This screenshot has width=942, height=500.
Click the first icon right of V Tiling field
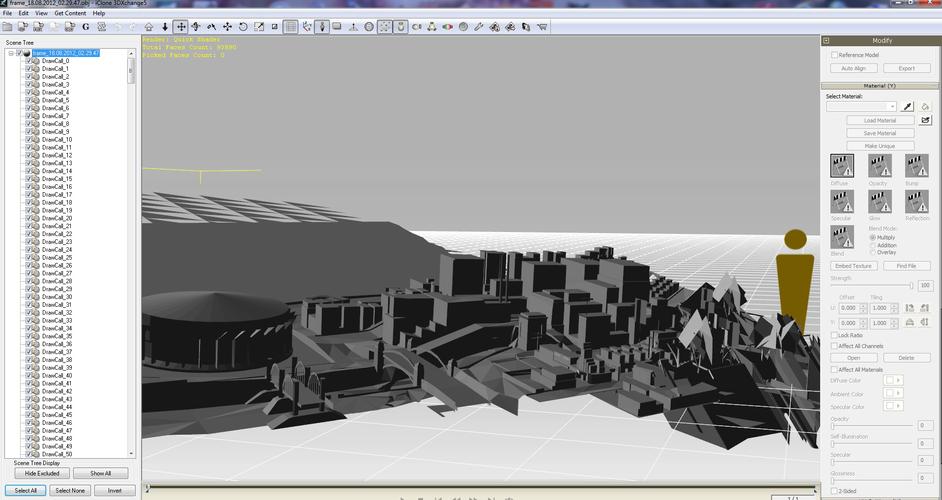click(910, 323)
